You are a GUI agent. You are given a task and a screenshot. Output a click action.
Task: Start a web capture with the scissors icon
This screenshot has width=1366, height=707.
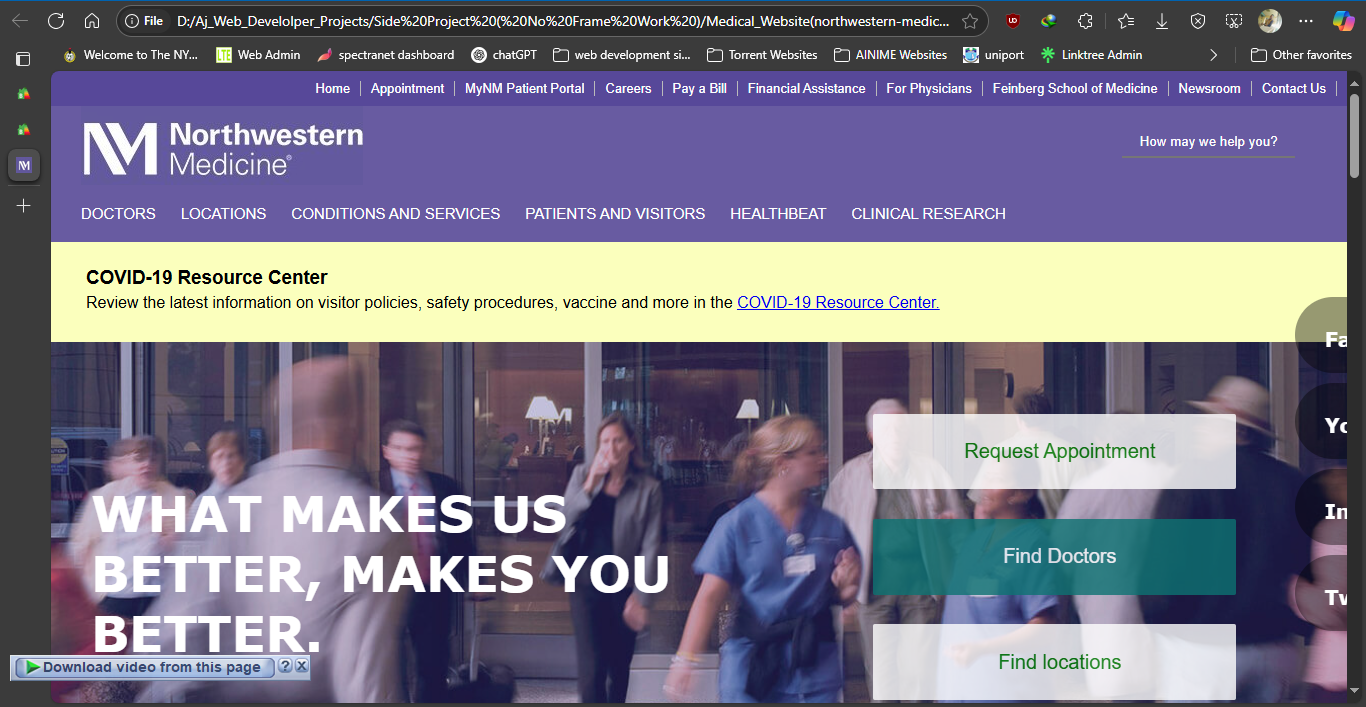[1233, 20]
